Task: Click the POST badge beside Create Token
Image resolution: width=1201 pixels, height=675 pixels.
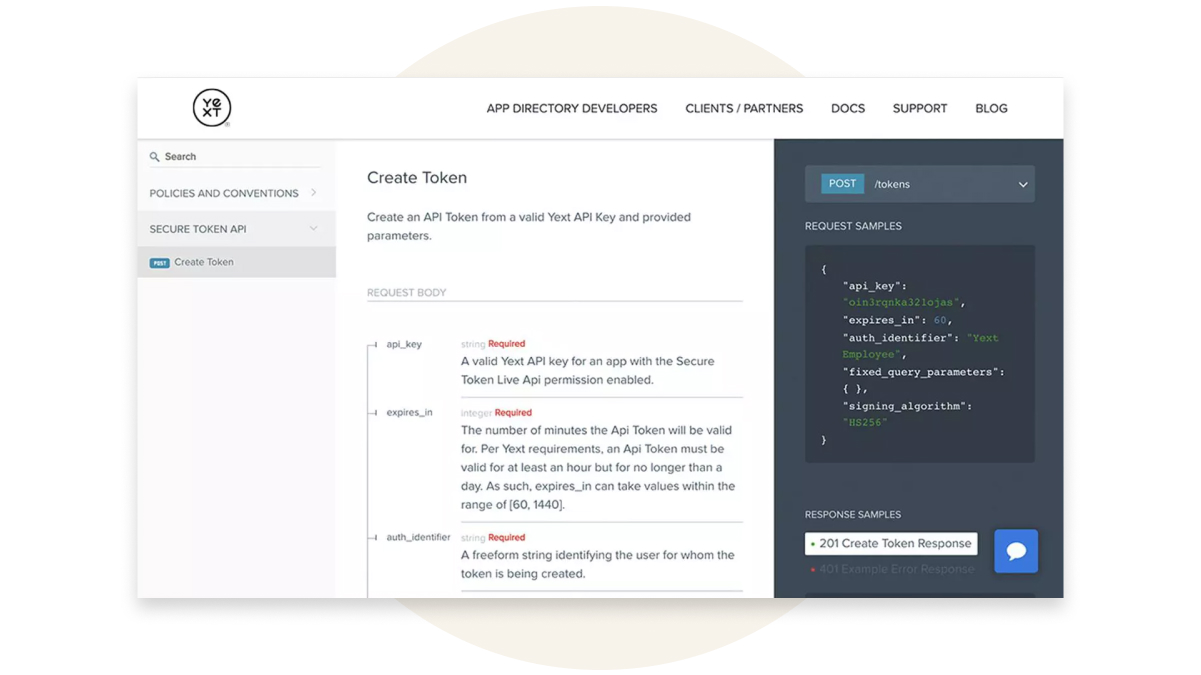Action: pos(160,263)
